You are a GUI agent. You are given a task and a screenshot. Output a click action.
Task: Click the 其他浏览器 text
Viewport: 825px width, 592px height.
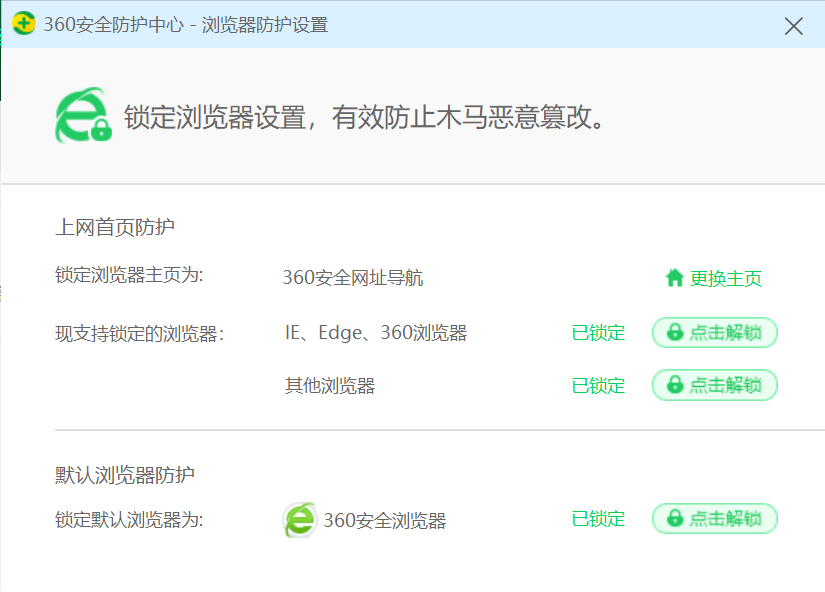(x=330, y=386)
